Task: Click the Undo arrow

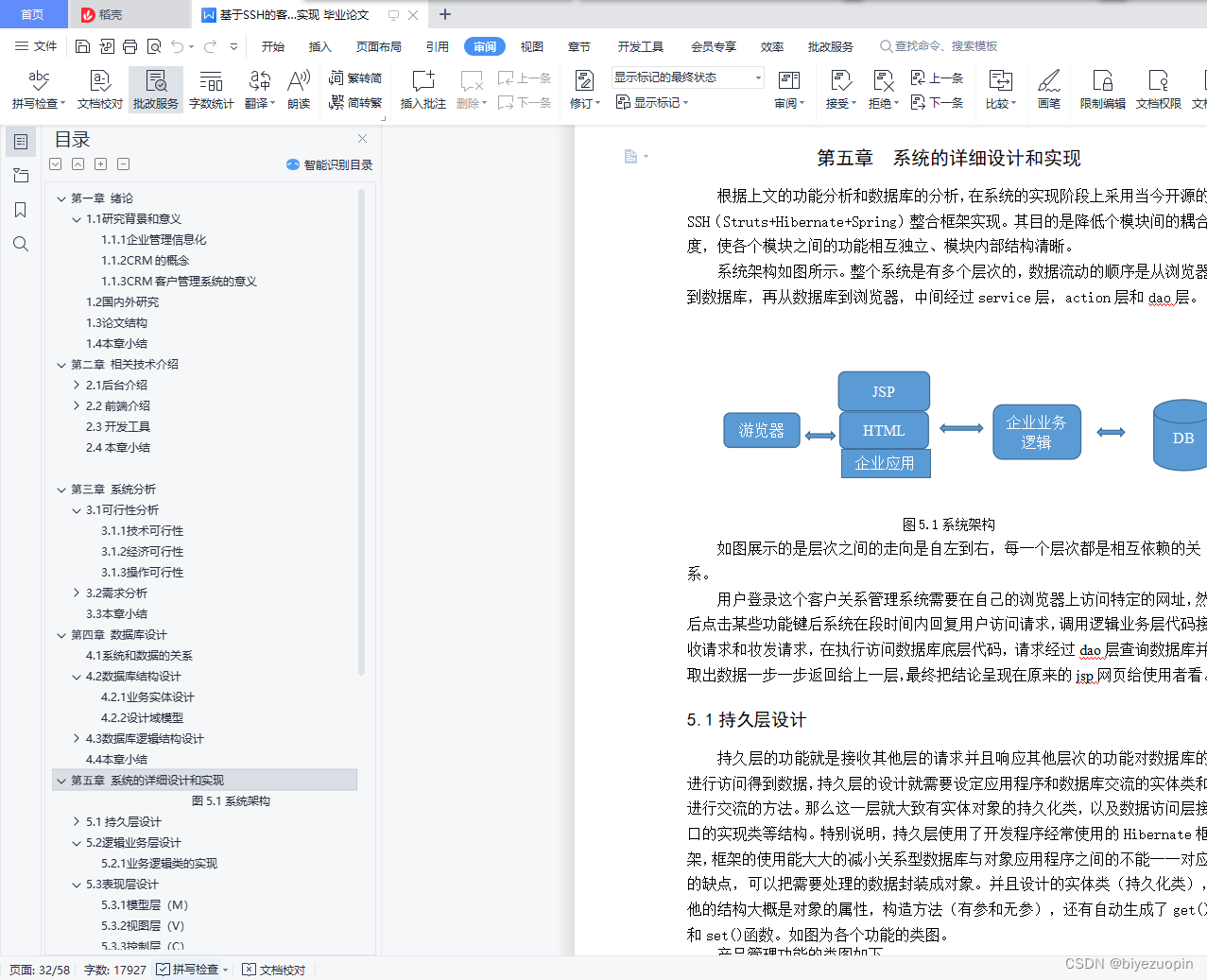Action: pyautogui.click(x=177, y=46)
